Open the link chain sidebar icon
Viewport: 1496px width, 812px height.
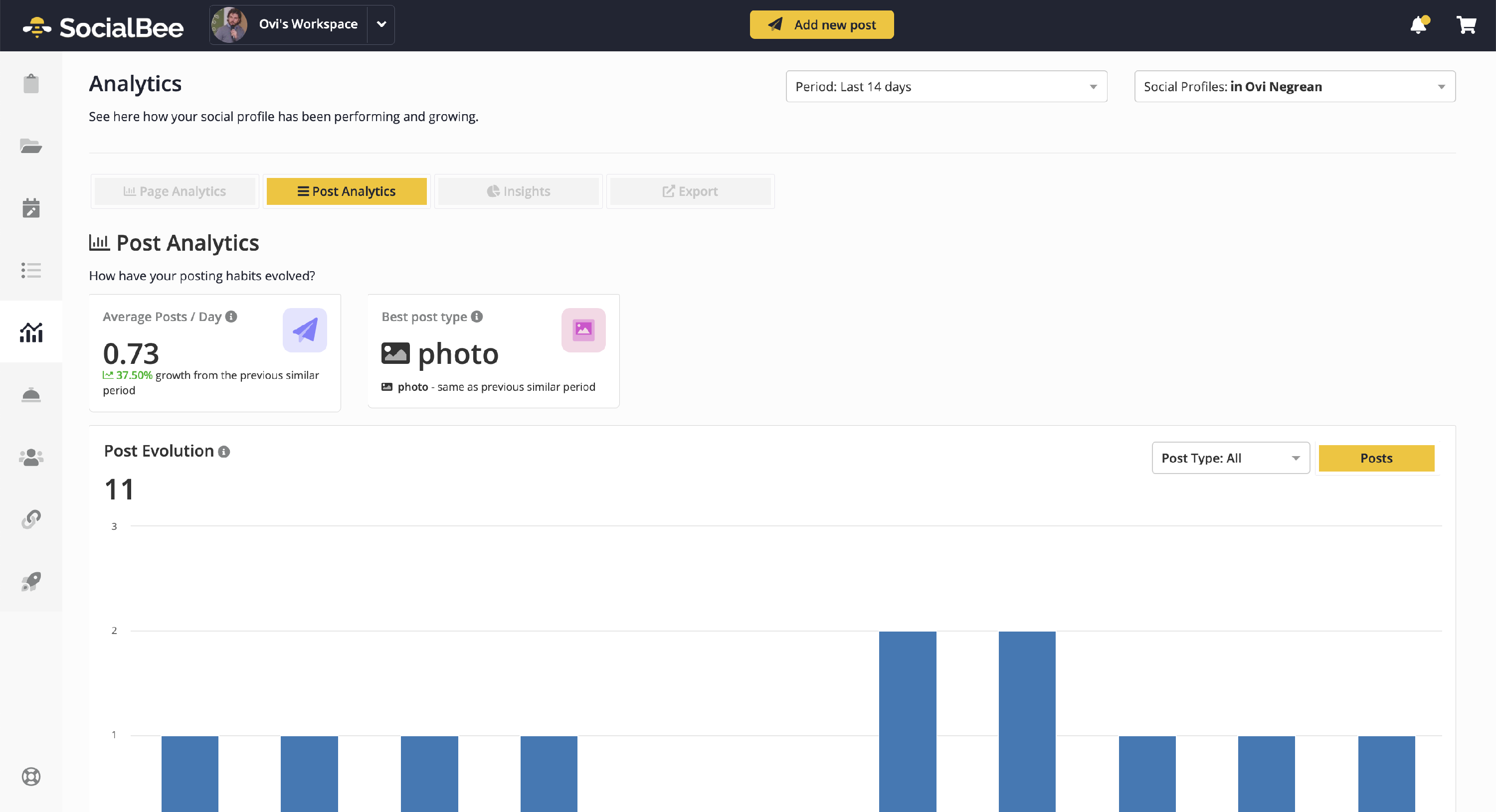coord(31,519)
